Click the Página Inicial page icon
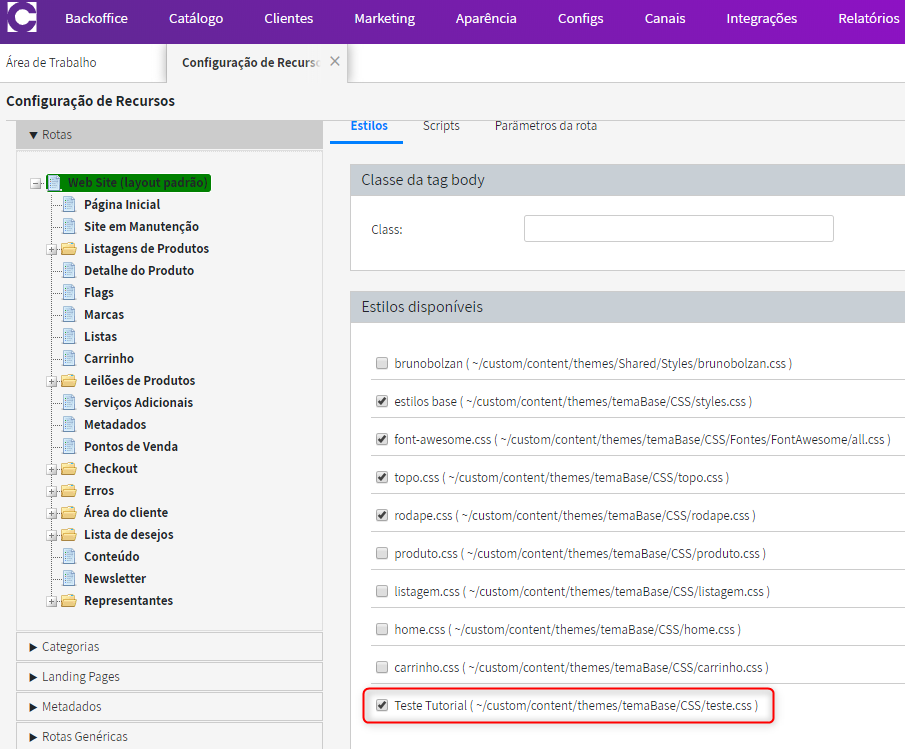 click(69, 205)
